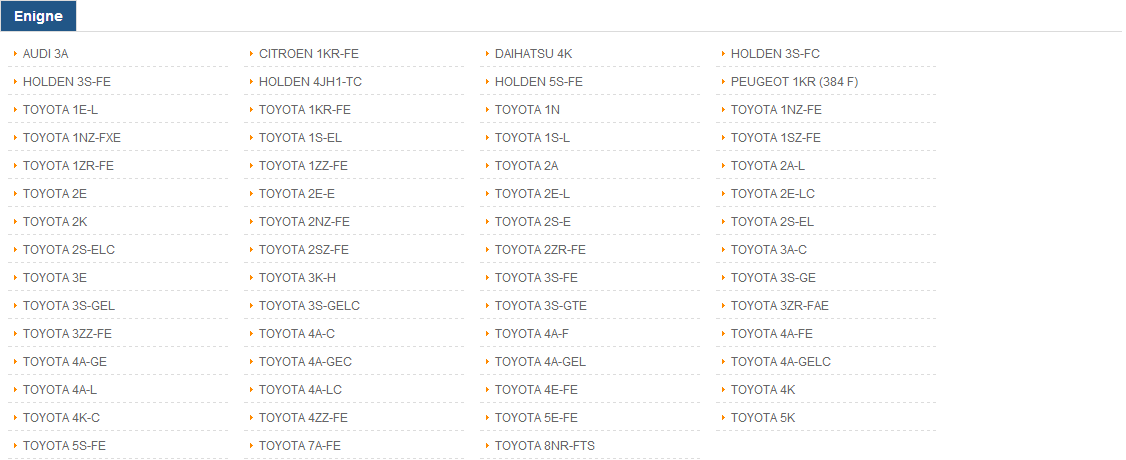Go to the TOYOTA 2S-ELC link
This screenshot has width=1126, height=460.
tap(69, 250)
